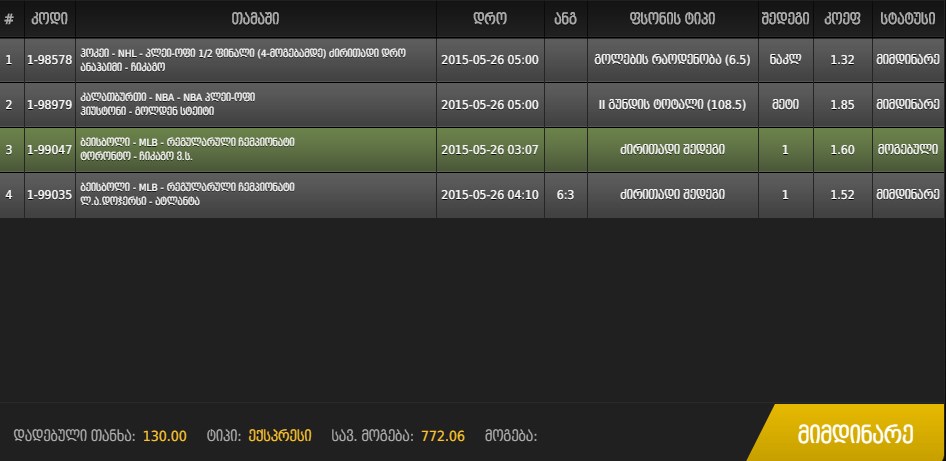
Task: Click the დრო column header
Action: tap(489, 19)
